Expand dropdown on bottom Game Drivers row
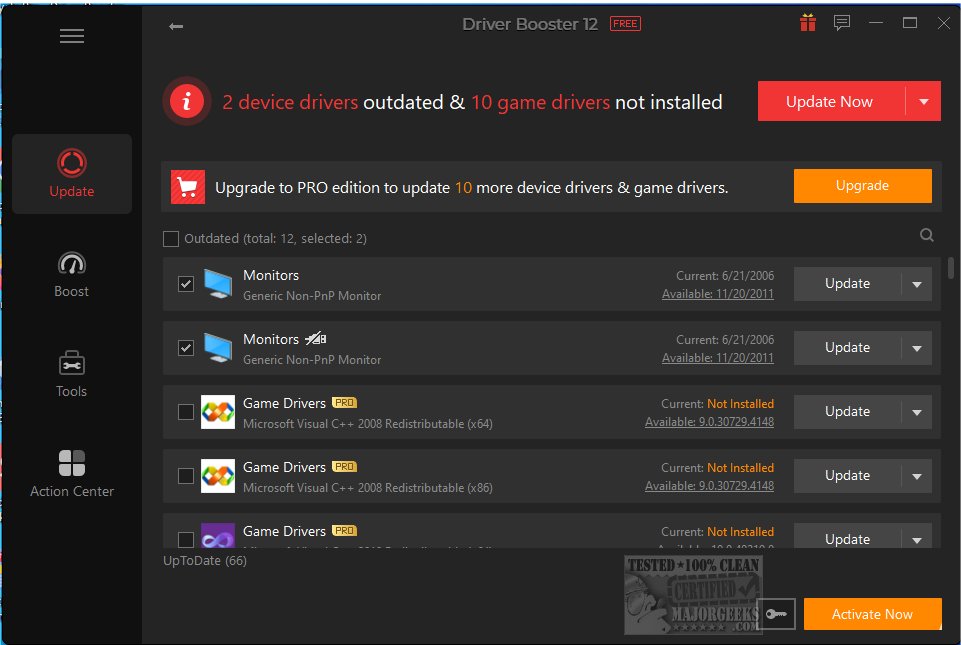 [x=917, y=540]
